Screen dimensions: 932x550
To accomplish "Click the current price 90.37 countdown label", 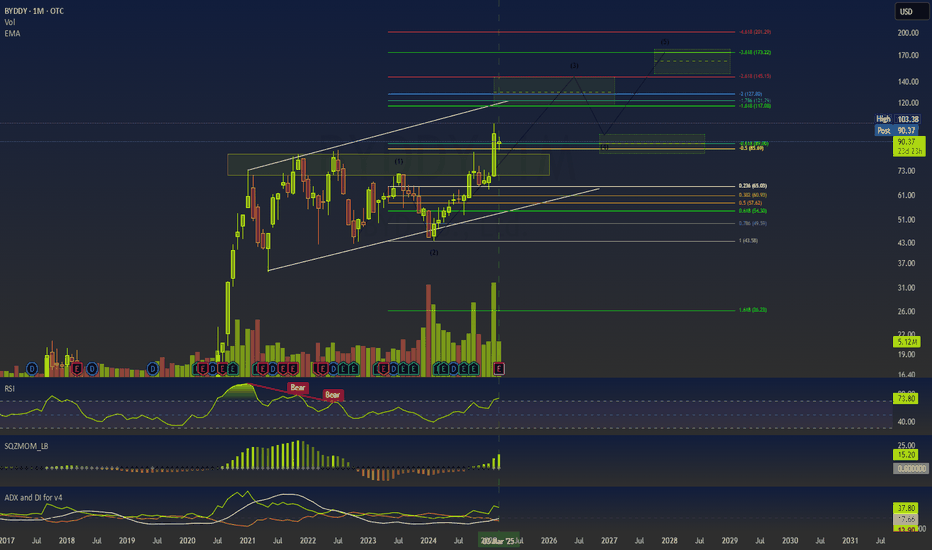I will click(x=909, y=146).
